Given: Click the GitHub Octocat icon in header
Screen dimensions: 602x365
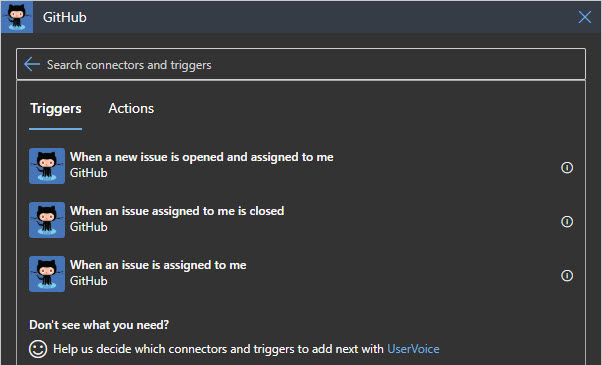Looking at the screenshot, I should click(x=17, y=17).
